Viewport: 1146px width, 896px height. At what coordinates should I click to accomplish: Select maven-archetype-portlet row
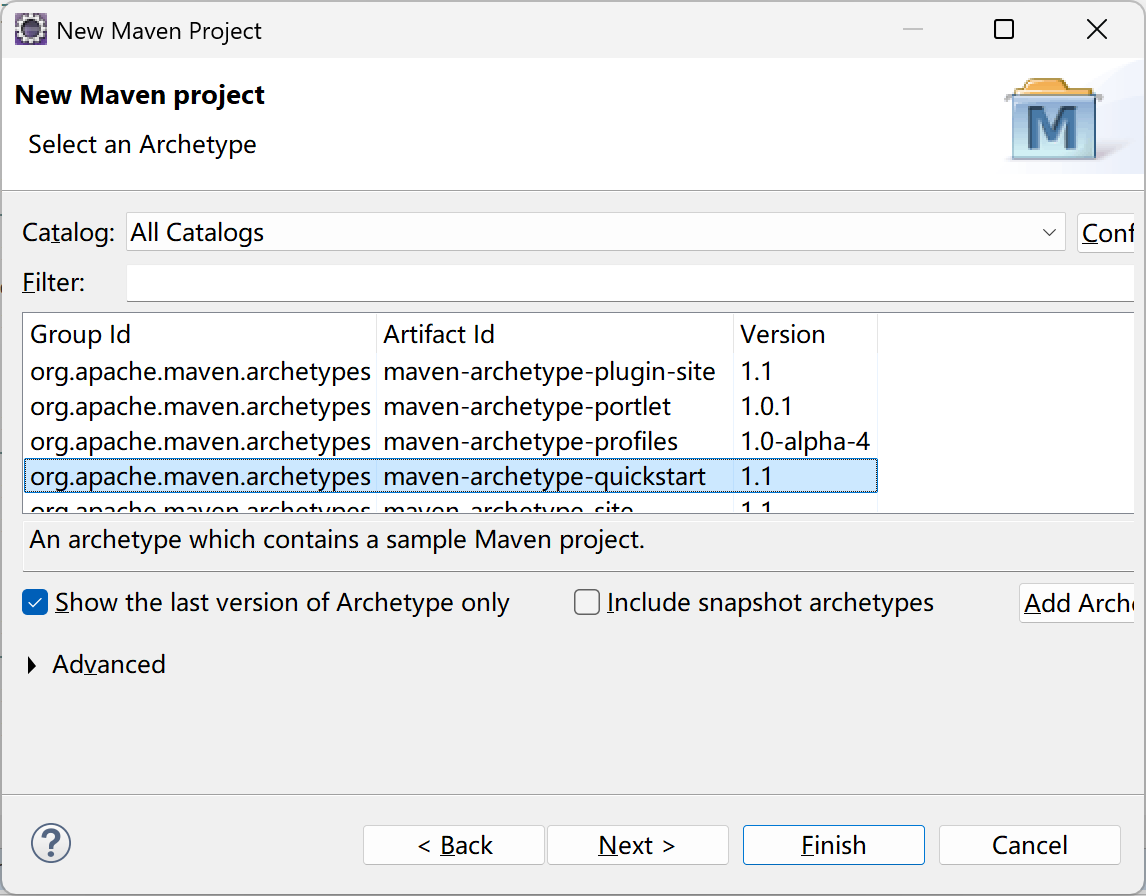point(451,406)
